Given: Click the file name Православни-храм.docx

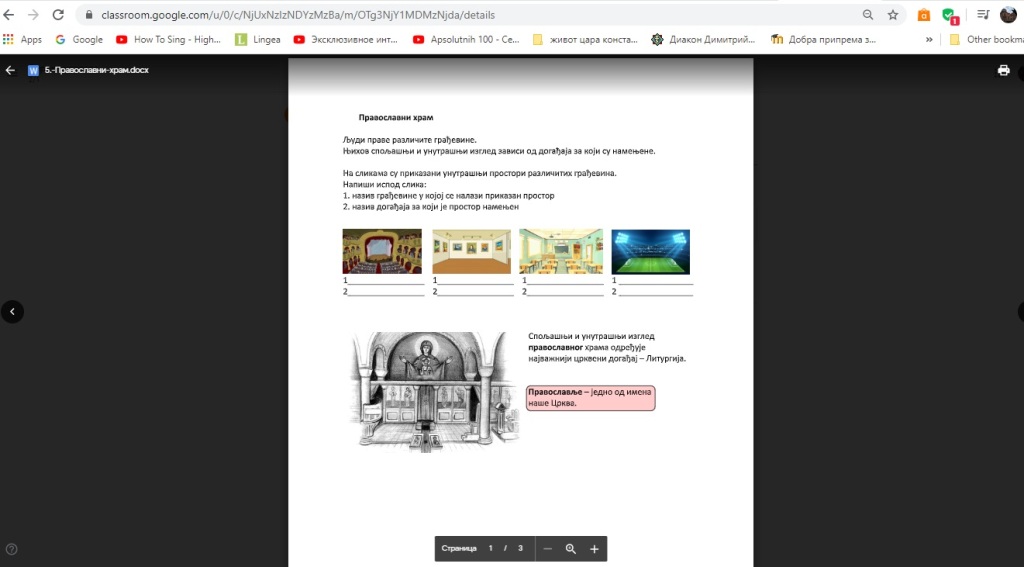Looking at the screenshot, I should (97, 70).
